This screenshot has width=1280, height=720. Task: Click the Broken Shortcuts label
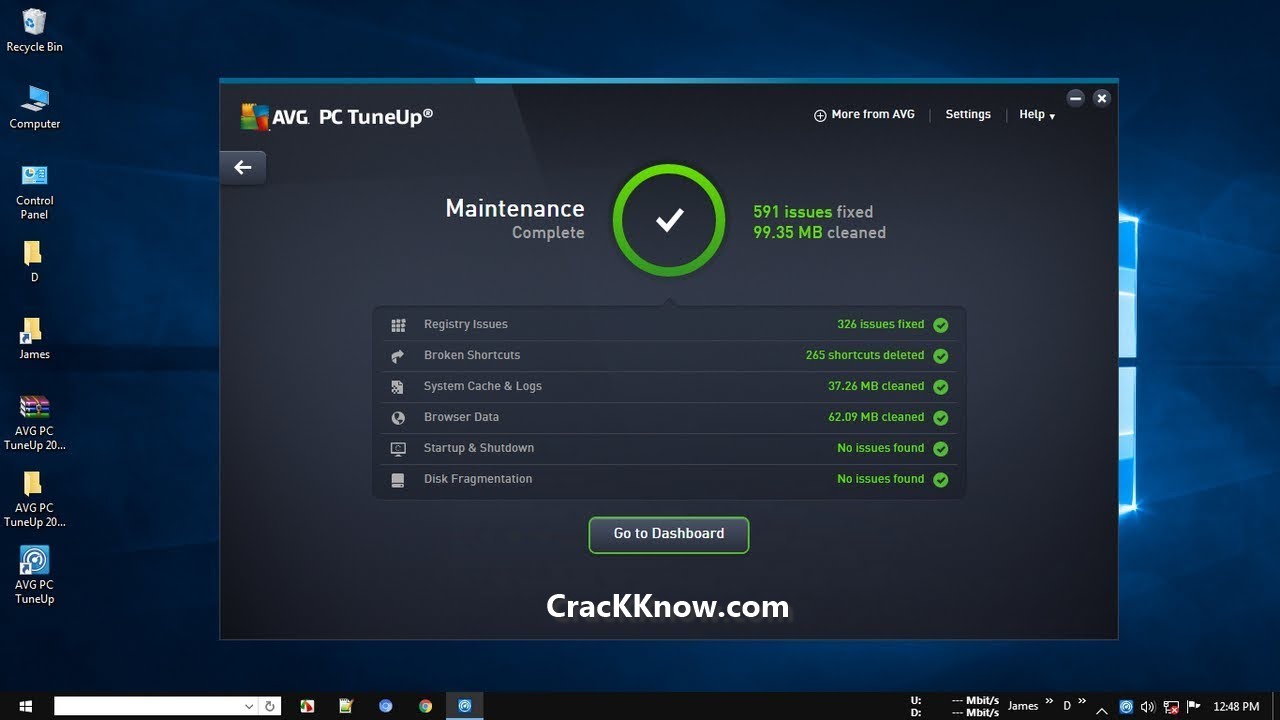click(472, 356)
